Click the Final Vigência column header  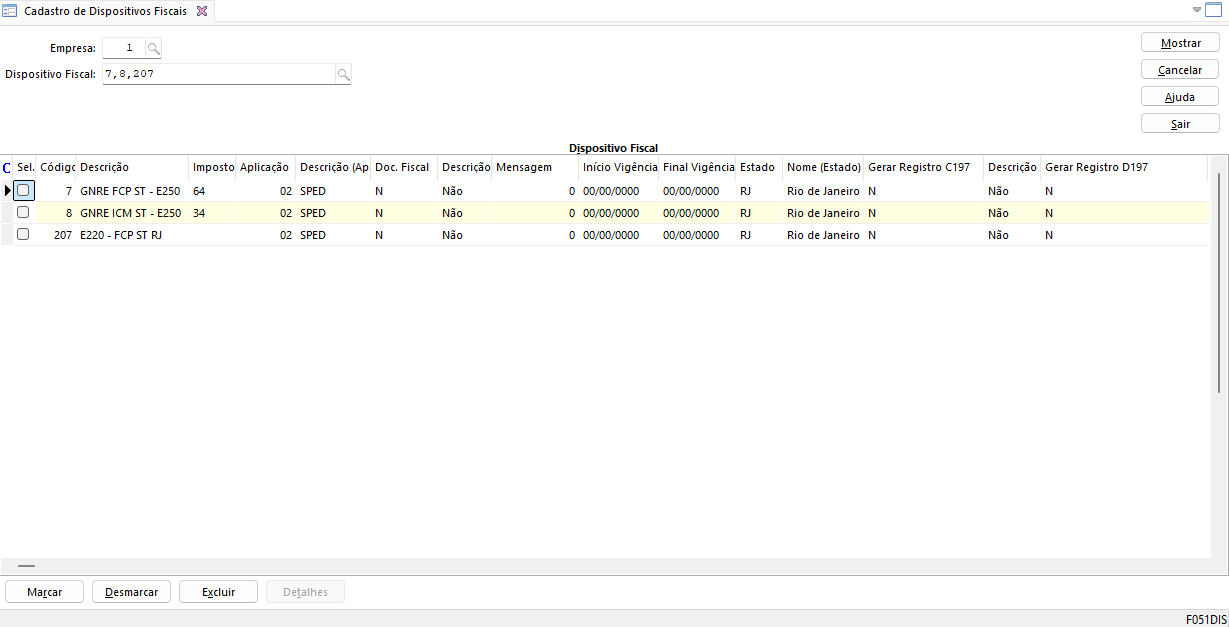click(x=698, y=167)
